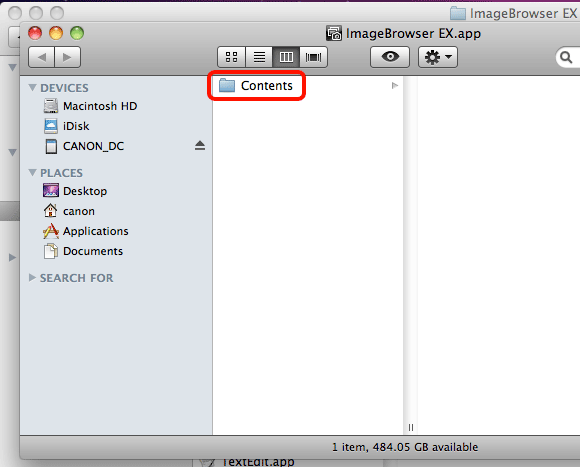Go forward with the right arrow
The width and height of the screenshot is (580, 467).
pos(67,57)
